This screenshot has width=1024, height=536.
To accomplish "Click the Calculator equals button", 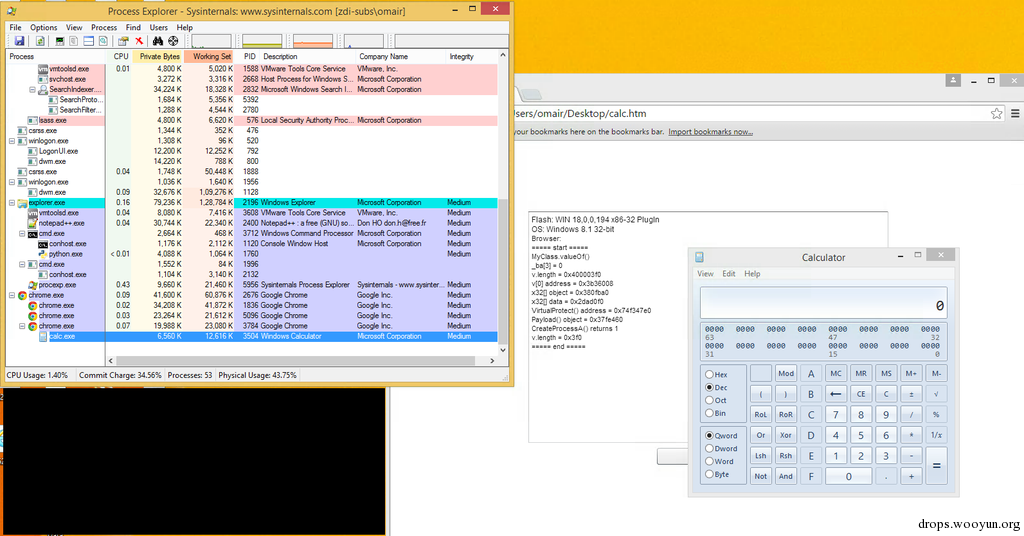I will [x=936, y=465].
